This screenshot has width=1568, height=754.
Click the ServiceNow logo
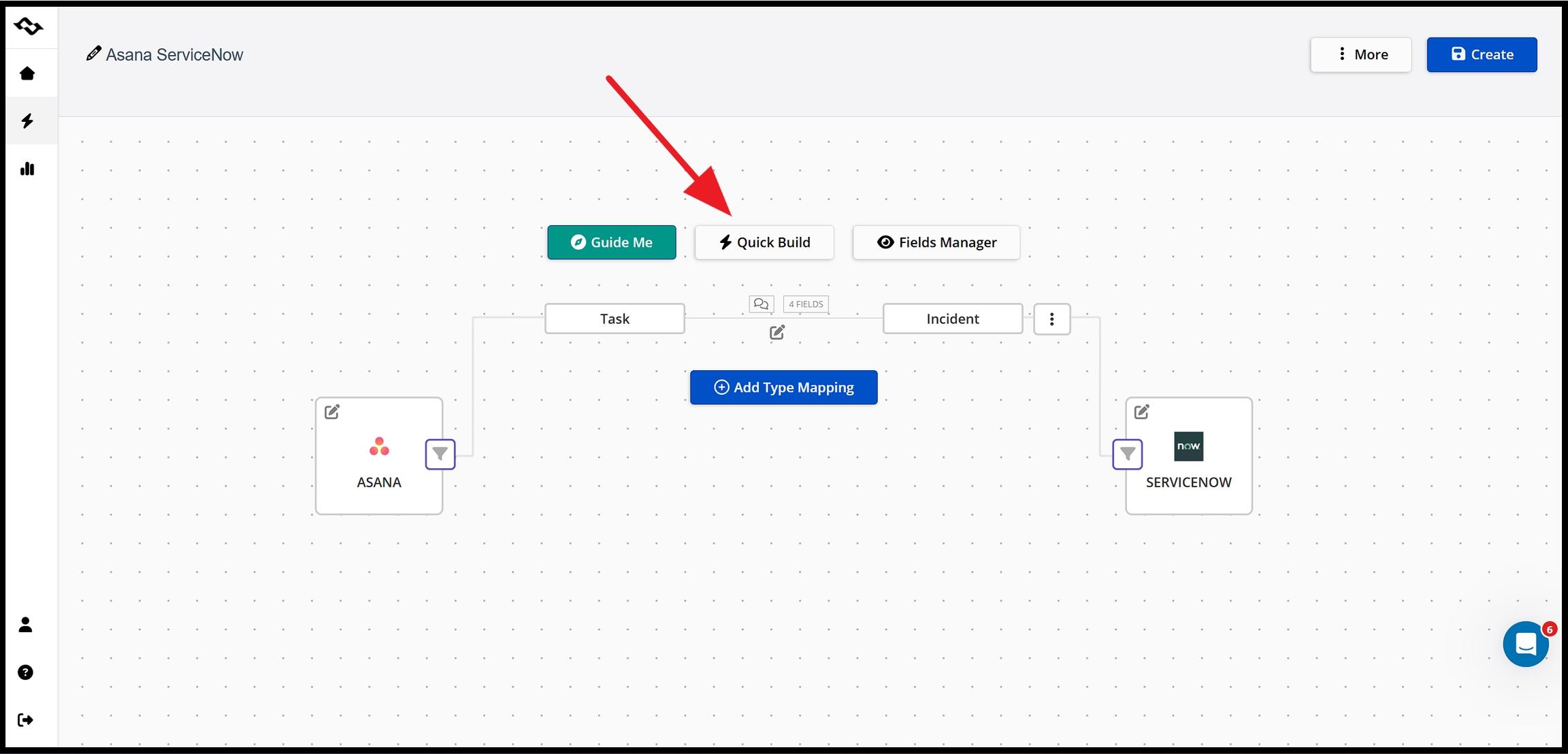[x=1189, y=446]
